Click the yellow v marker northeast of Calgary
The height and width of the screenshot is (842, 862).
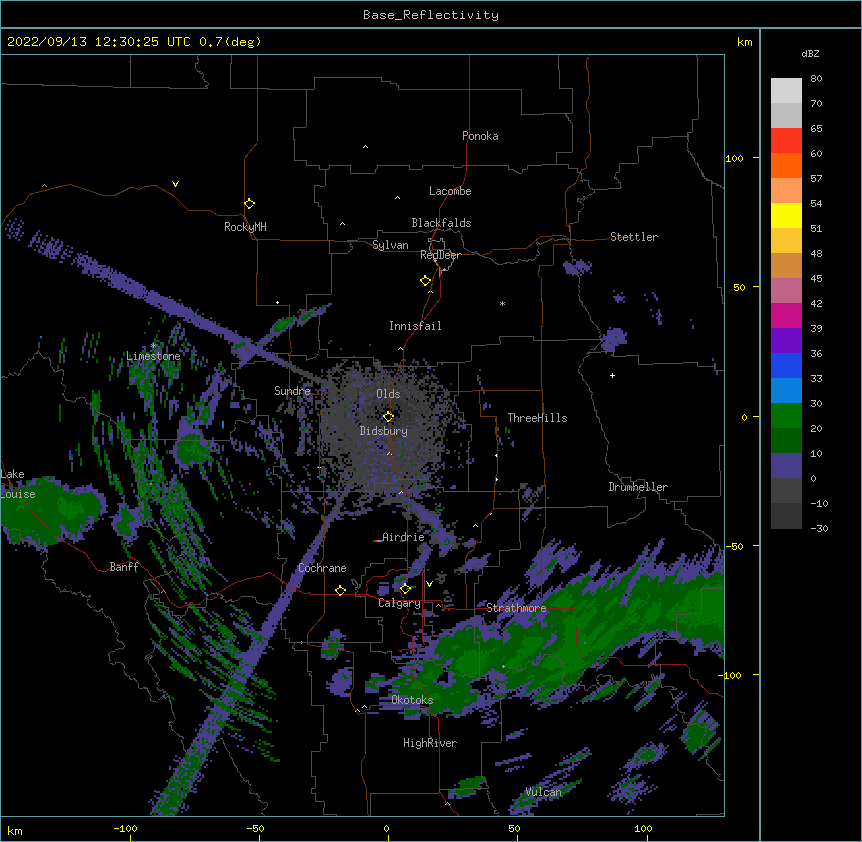coord(429,583)
